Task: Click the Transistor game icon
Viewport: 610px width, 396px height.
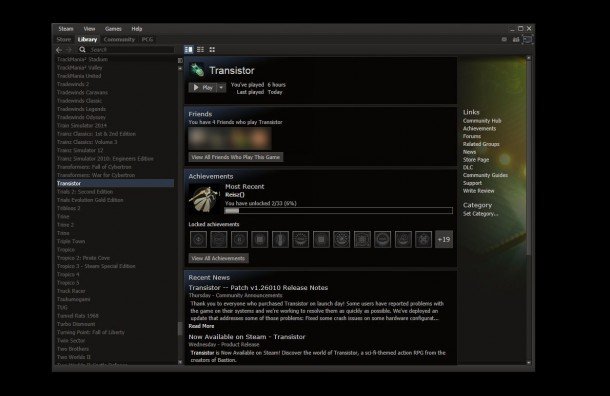Action: 197,70
